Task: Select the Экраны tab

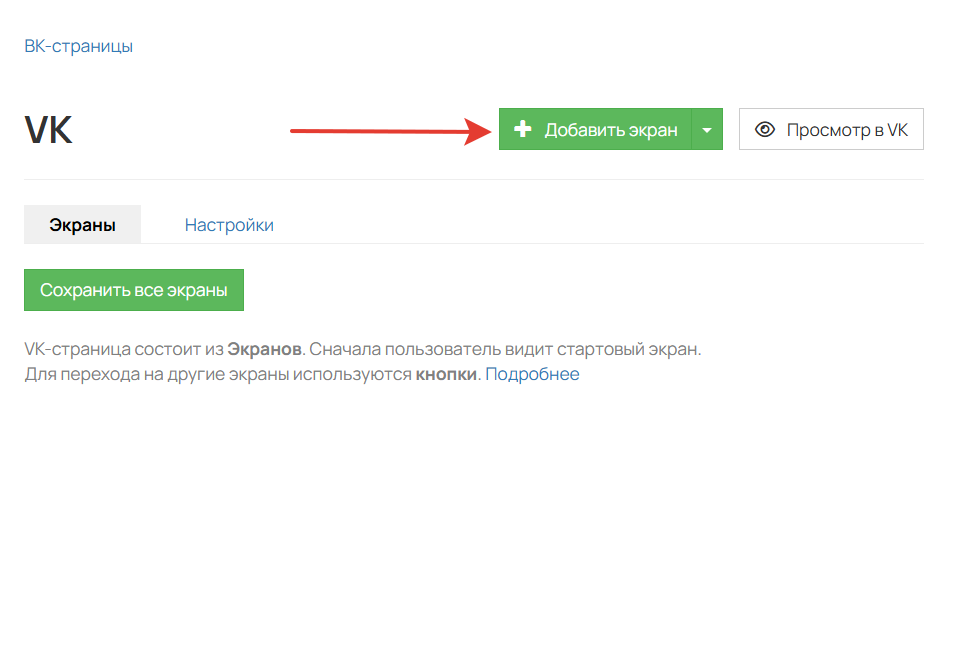Action: coord(82,225)
